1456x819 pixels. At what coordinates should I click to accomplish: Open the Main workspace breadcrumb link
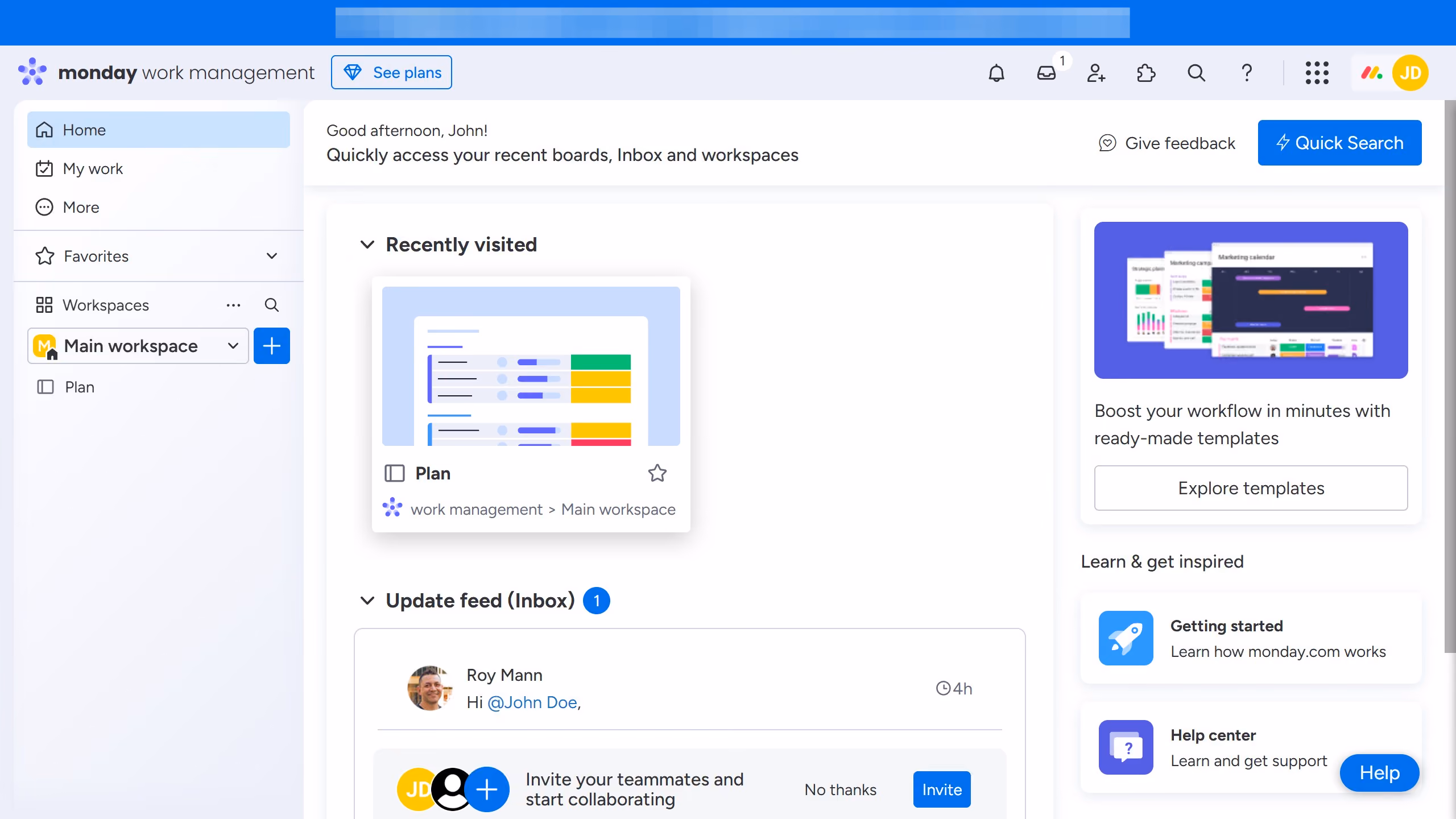click(x=618, y=509)
